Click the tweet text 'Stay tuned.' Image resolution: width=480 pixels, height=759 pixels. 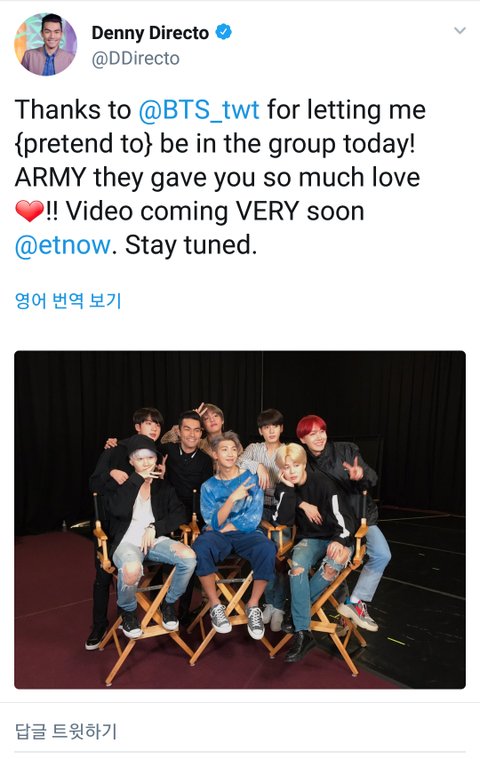point(191,245)
